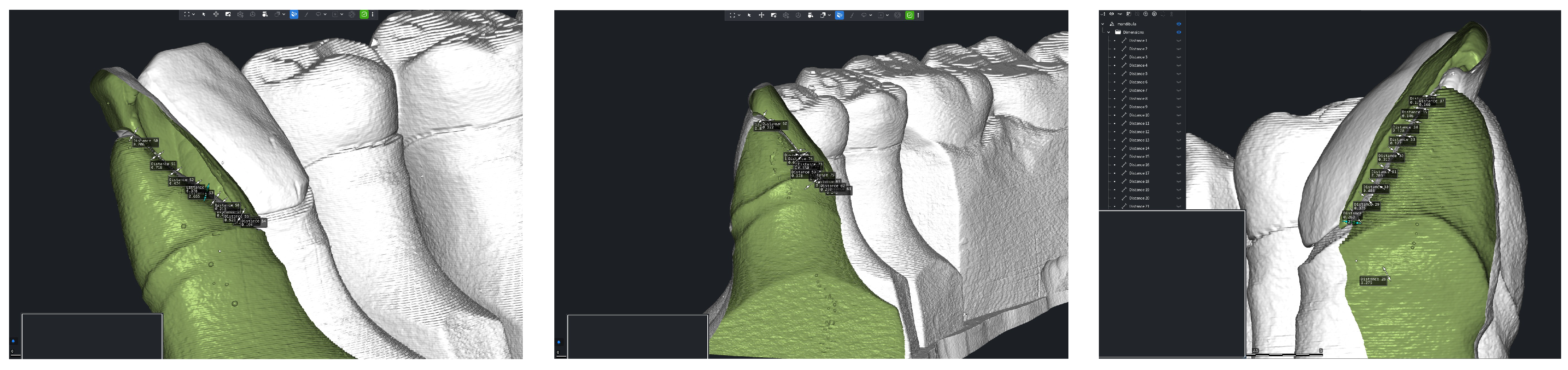
Task: Click the move/pan tool in left viewport toolbar
Action: click(x=216, y=15)
